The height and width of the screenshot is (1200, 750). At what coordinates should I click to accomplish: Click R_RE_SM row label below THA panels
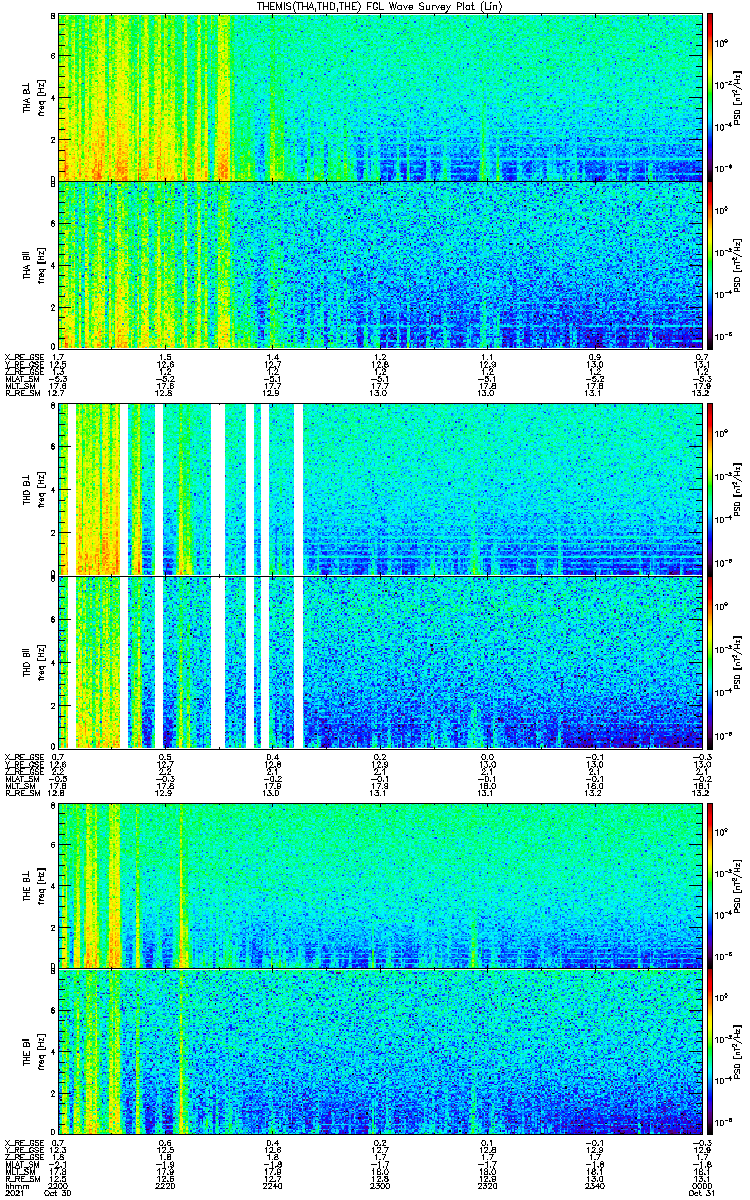coord(21,394)
